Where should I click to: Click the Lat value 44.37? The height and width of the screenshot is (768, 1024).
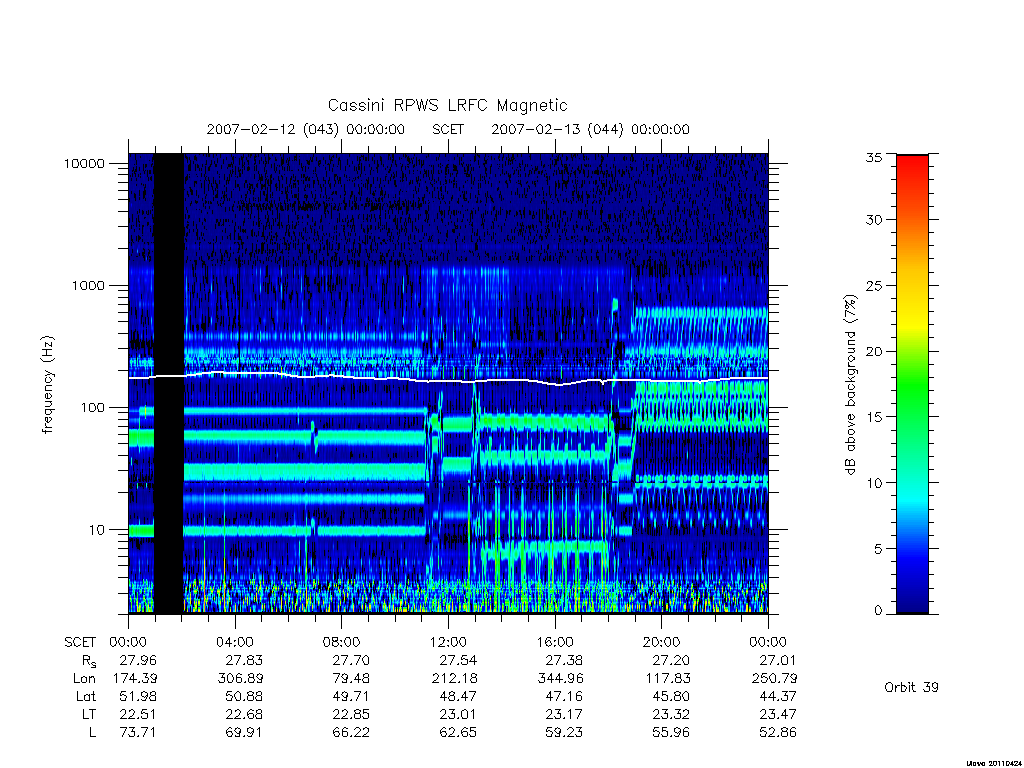778,697
